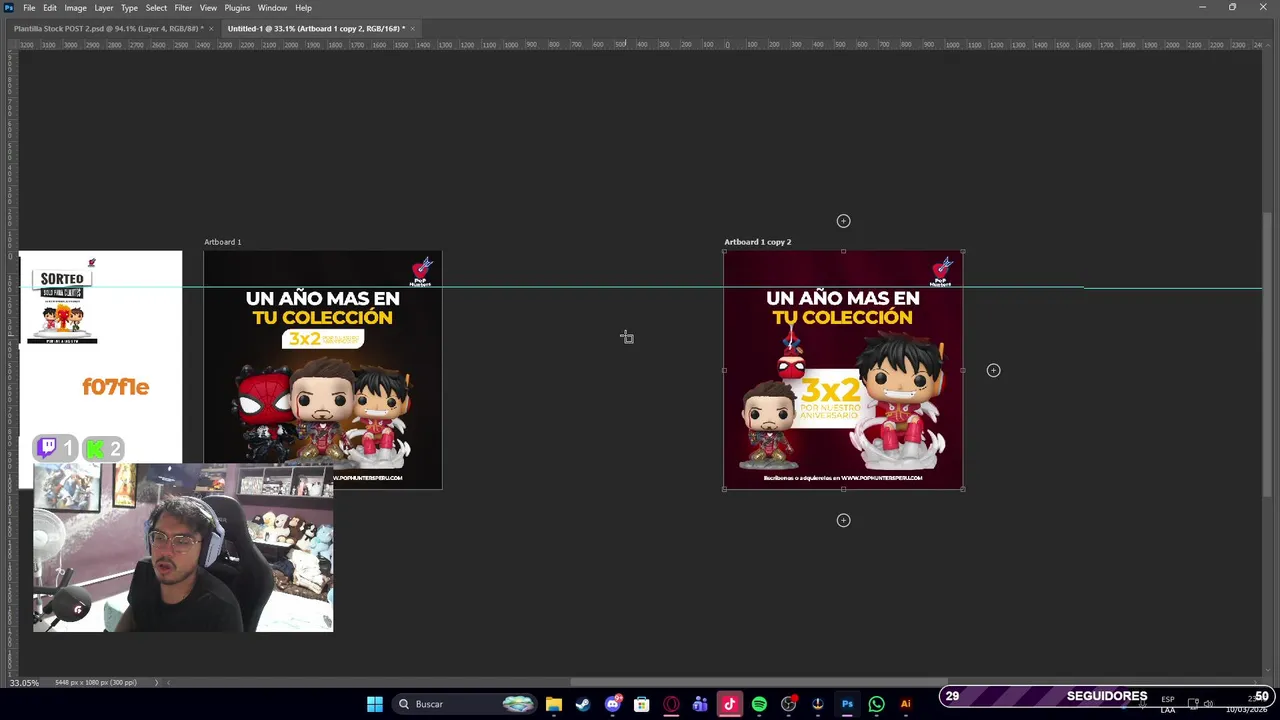Add new artboard right of Artboard 1 copy 2
Image resolution: width=1280 pixels, height=720 pixels.
pos(993,370)
